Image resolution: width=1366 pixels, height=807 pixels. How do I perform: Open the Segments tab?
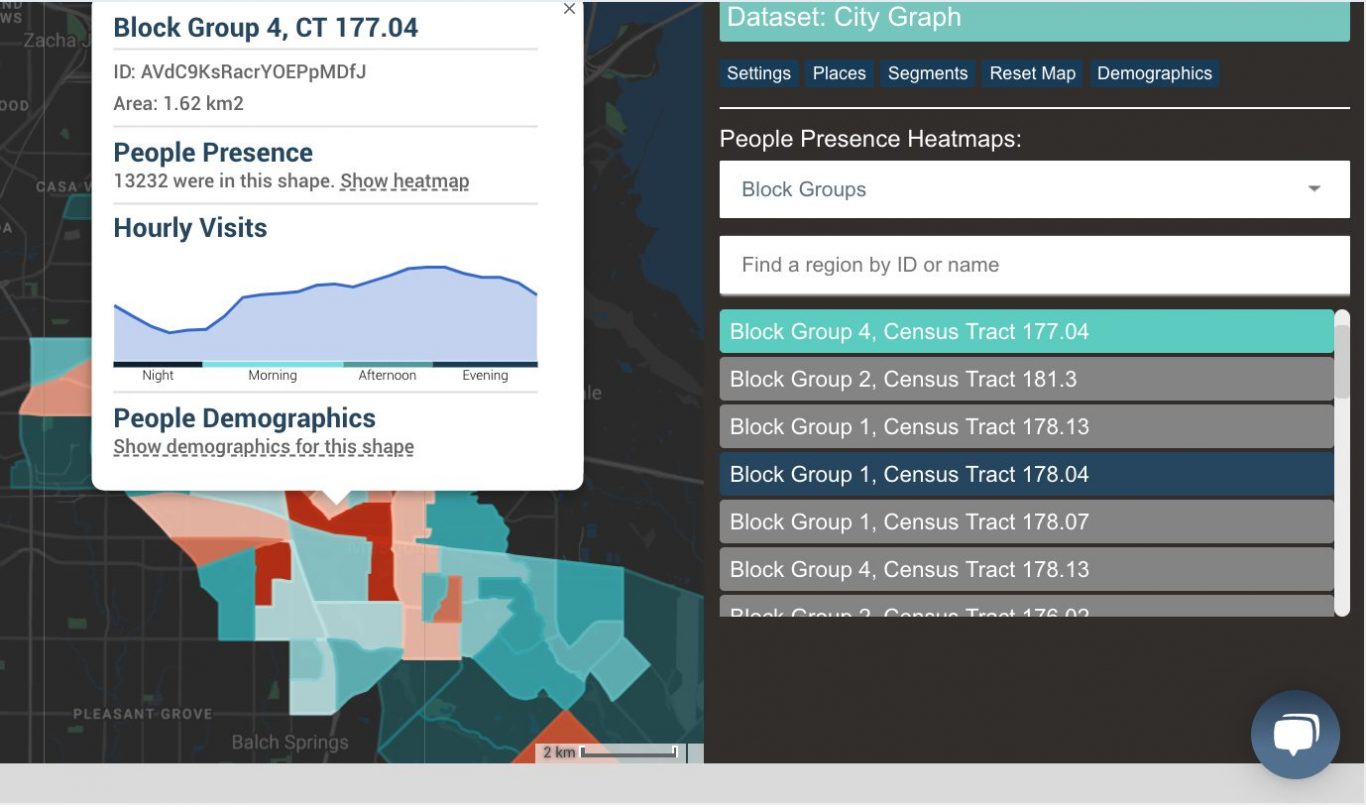[928, 73]
